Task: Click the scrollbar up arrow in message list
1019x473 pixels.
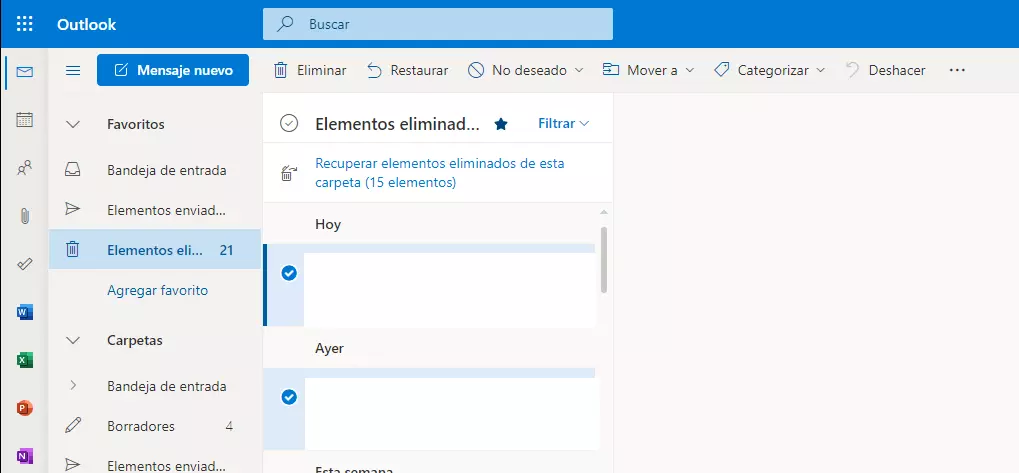Action: pyautogui.click(x=604, y=212)
